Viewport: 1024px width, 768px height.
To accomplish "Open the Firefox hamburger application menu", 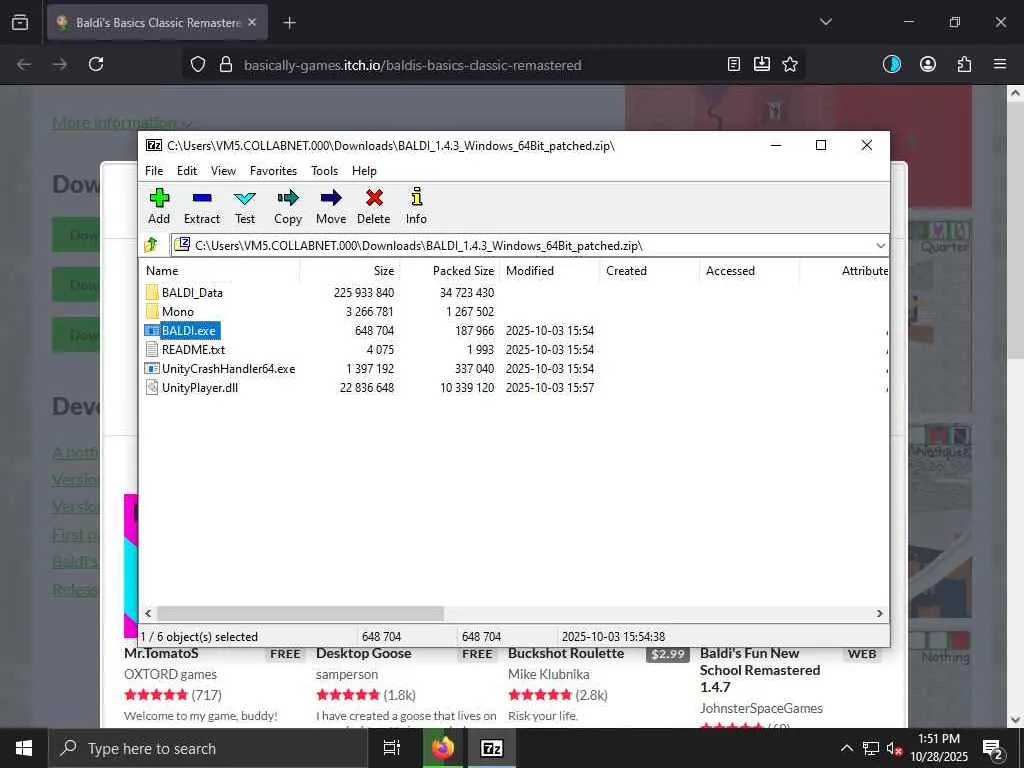I will pos(1000,64).
